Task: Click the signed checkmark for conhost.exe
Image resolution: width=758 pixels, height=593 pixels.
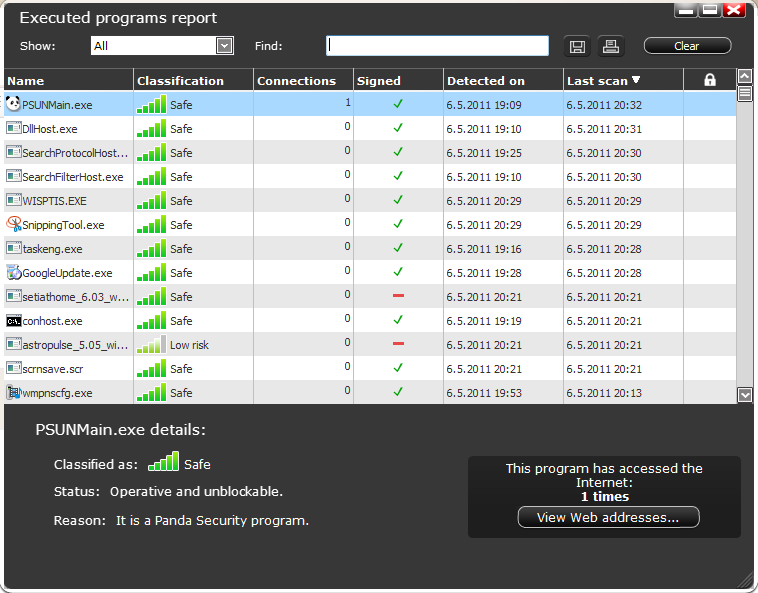Action: tap(398, 319)
